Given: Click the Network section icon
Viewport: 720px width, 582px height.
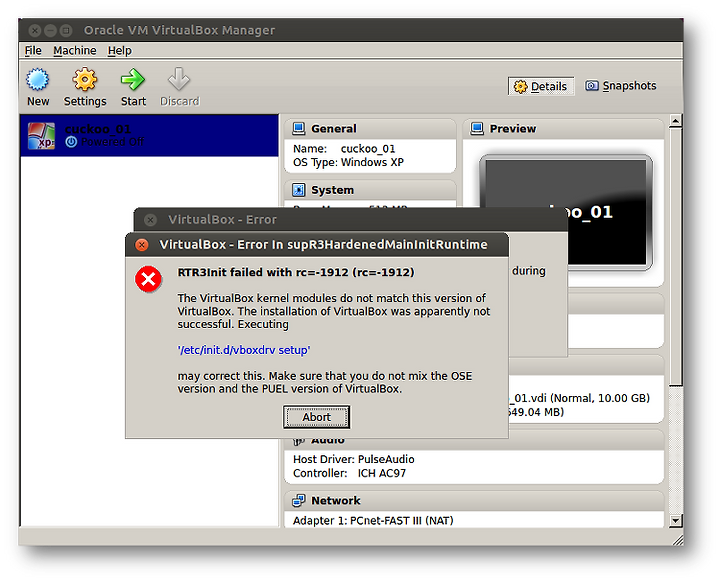Looking at the screenshot, I should coord(298,500).
